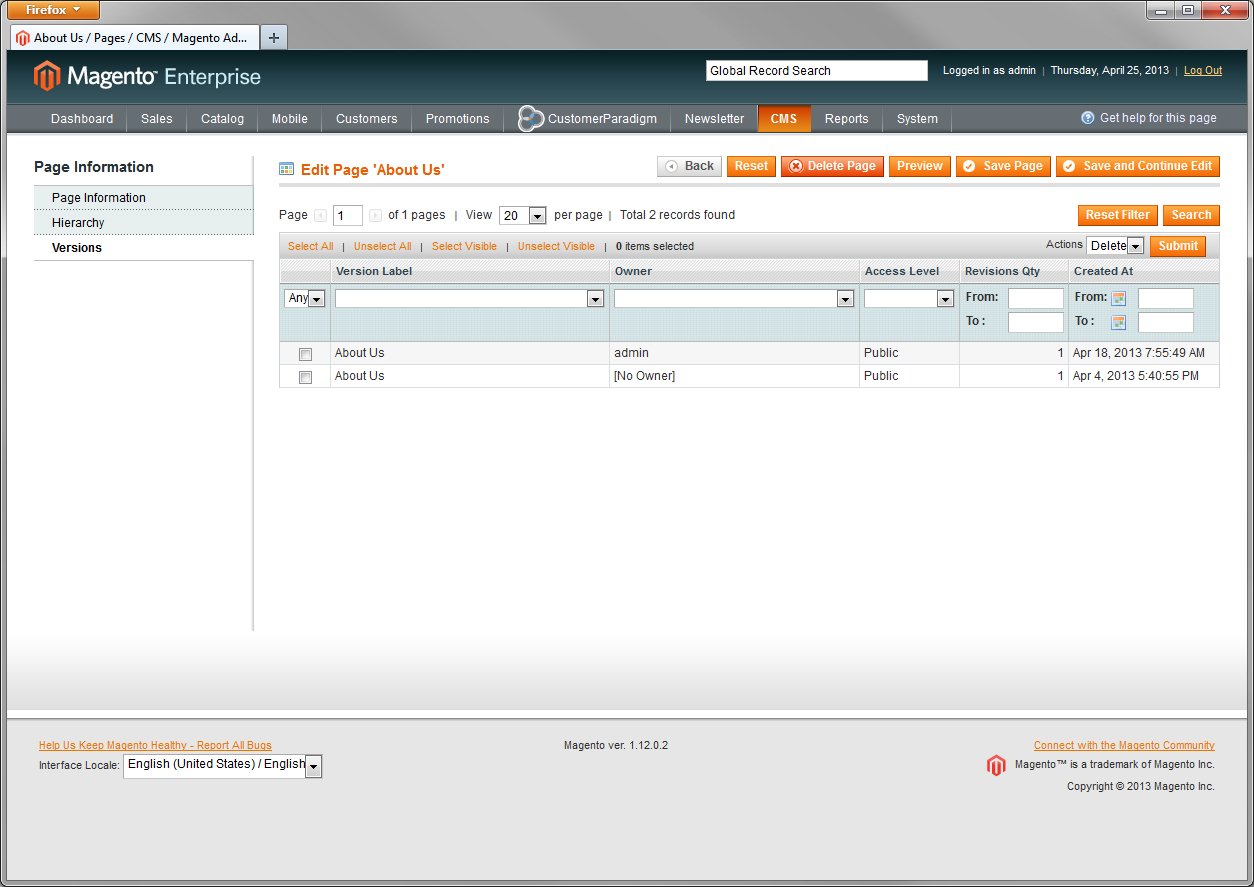Viewport: 1254px width, 887px height.
Task: Open the Promotions menu
Action: (458, 118)
